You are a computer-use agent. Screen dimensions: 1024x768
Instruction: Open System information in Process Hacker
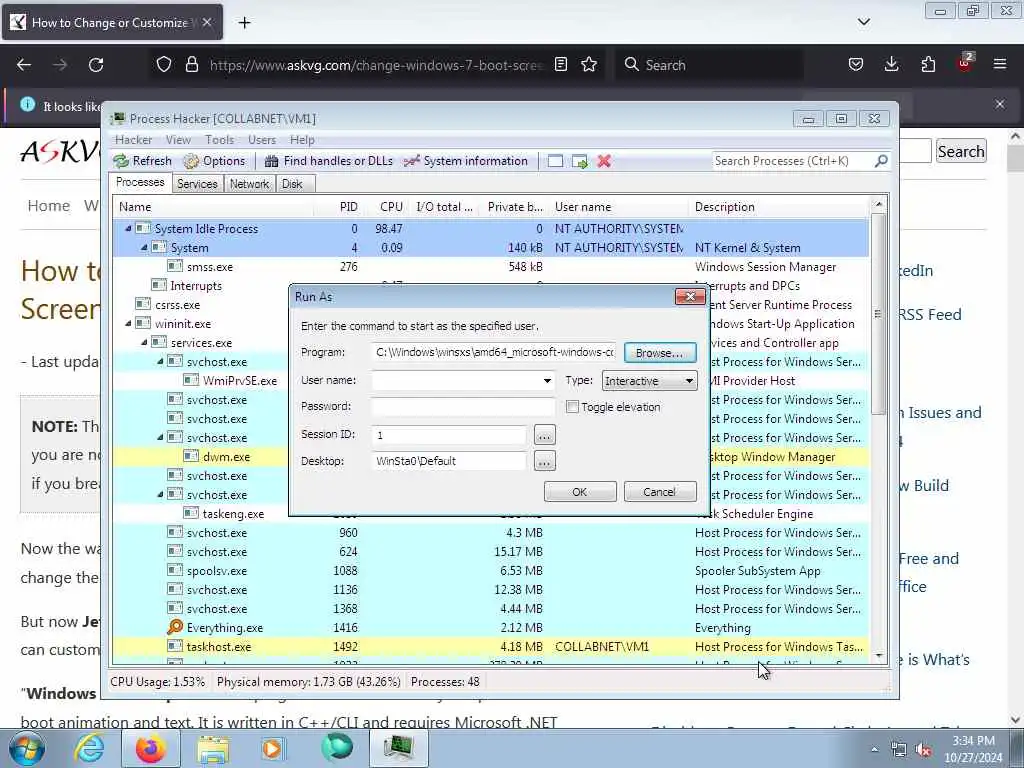coord(466,161)
